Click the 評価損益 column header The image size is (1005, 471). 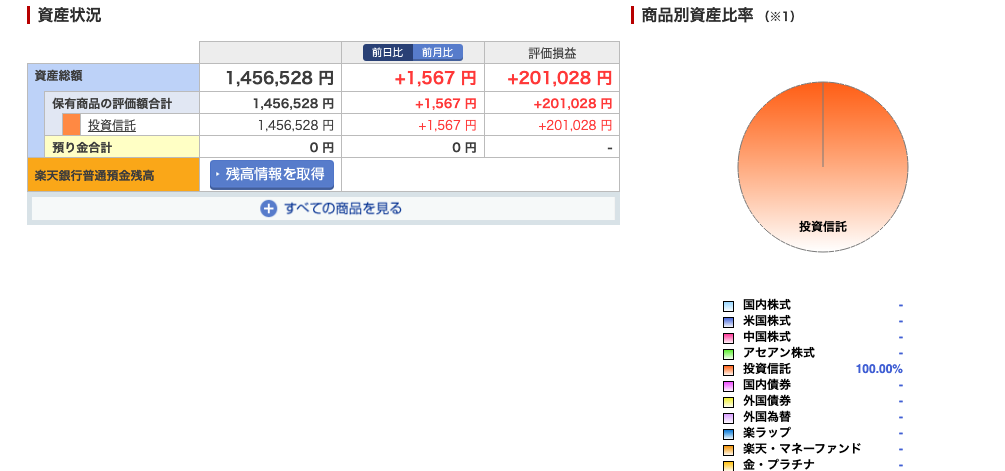pyautogui.click(x=552, y=53)
